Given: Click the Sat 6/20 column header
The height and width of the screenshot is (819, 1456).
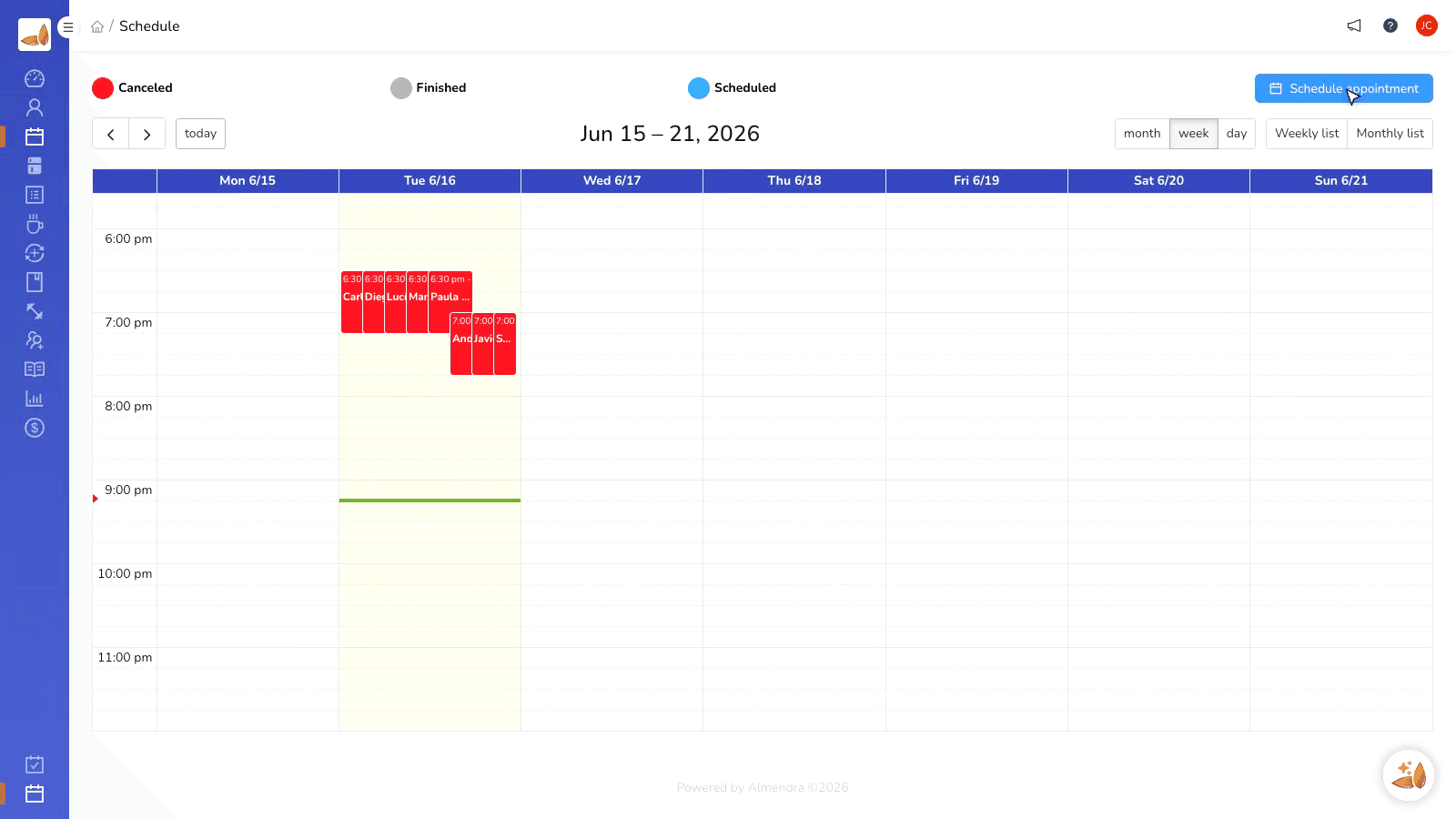Looking at the screenshot, I should tap(1158, 180).
